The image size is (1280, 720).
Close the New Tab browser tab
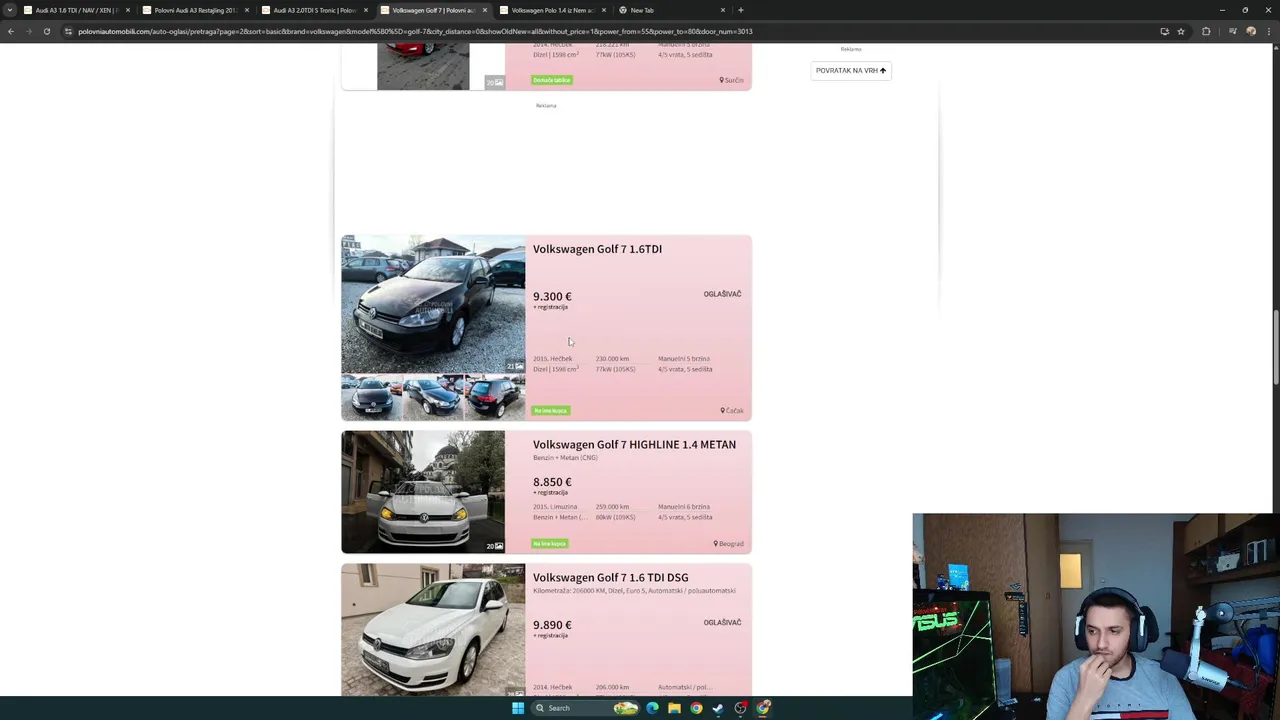point(722,10)
